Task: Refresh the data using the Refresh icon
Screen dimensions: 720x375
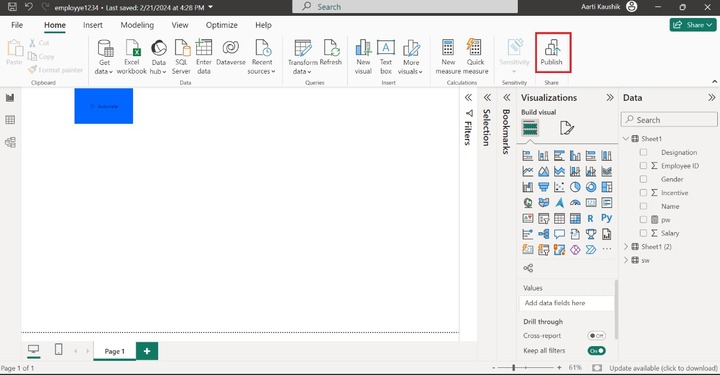Action: point(331,52)
